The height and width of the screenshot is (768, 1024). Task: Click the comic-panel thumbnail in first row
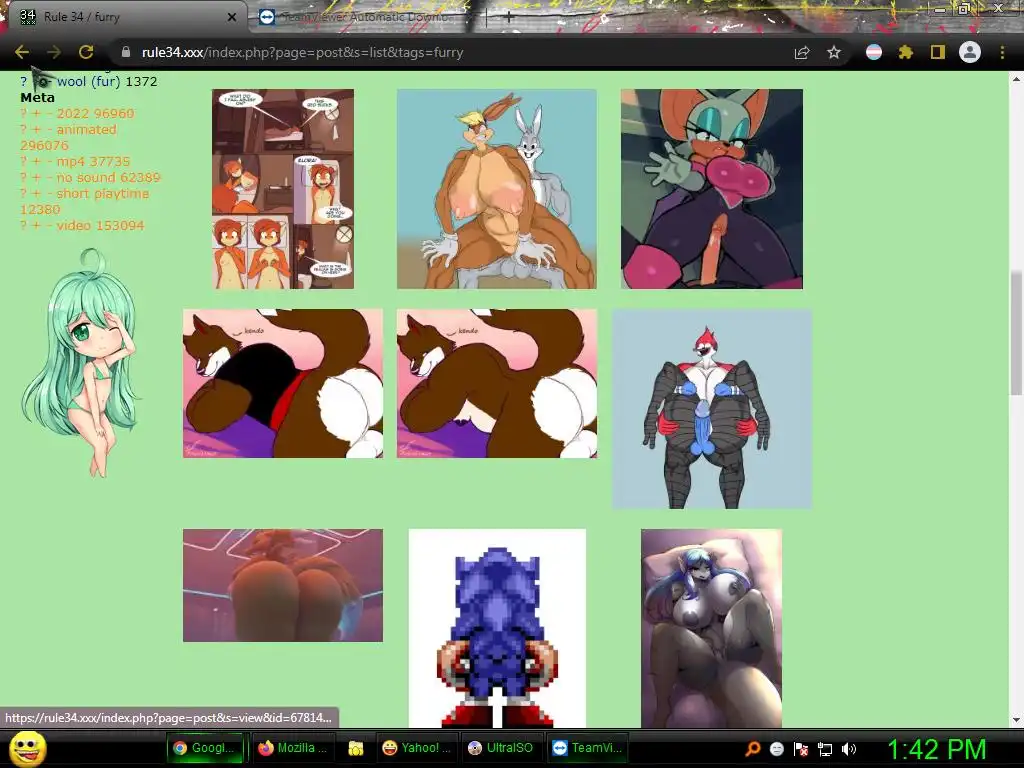pyautogui.click(x=283, y=189)
